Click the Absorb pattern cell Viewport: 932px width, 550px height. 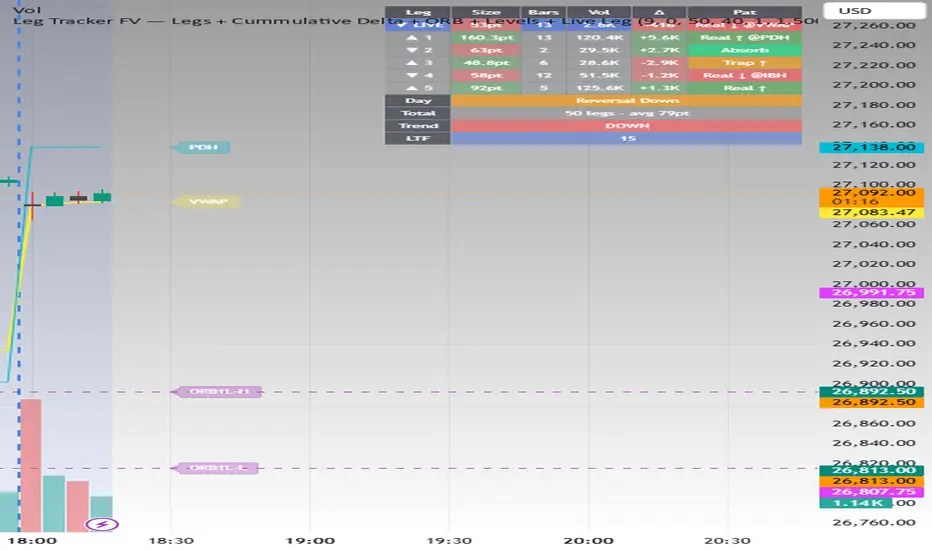coord(745,50)
